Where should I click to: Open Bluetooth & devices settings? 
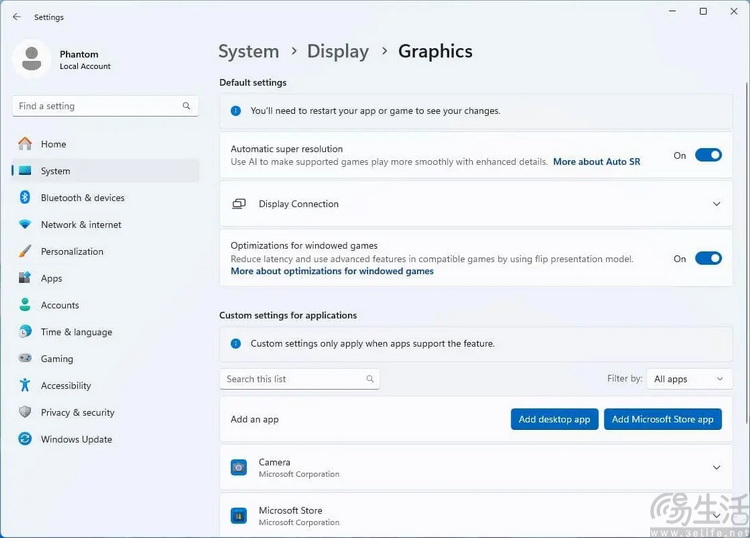(x=105, y=198)
